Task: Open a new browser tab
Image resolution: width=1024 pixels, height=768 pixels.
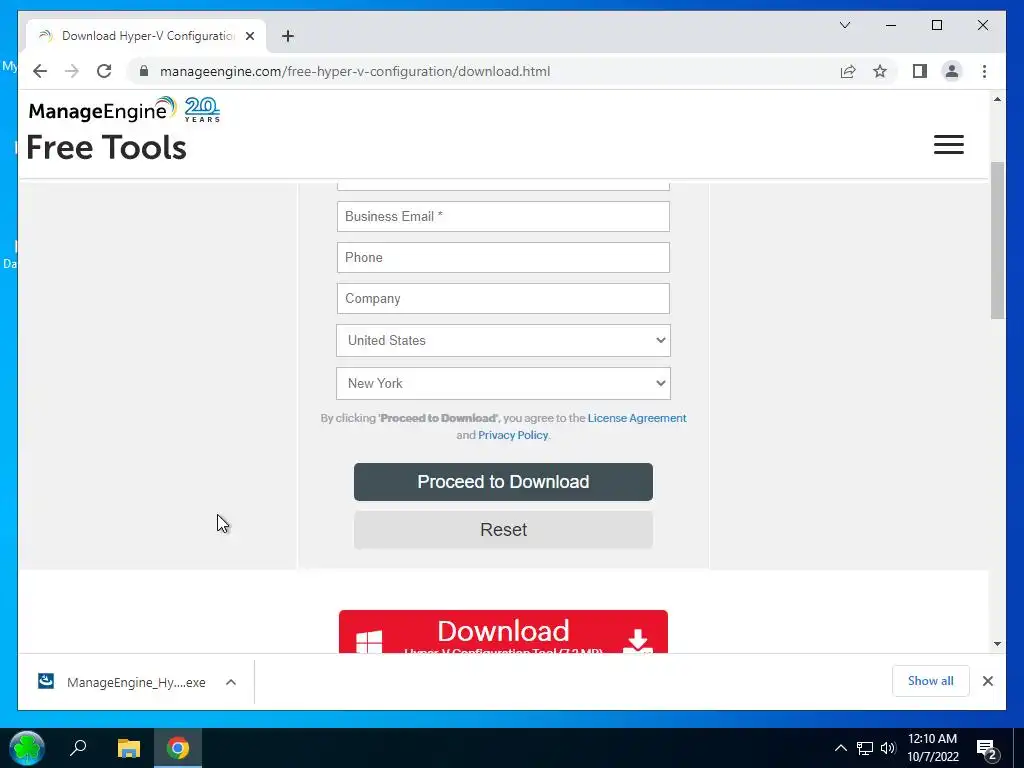Action: [x=288, y=36]
